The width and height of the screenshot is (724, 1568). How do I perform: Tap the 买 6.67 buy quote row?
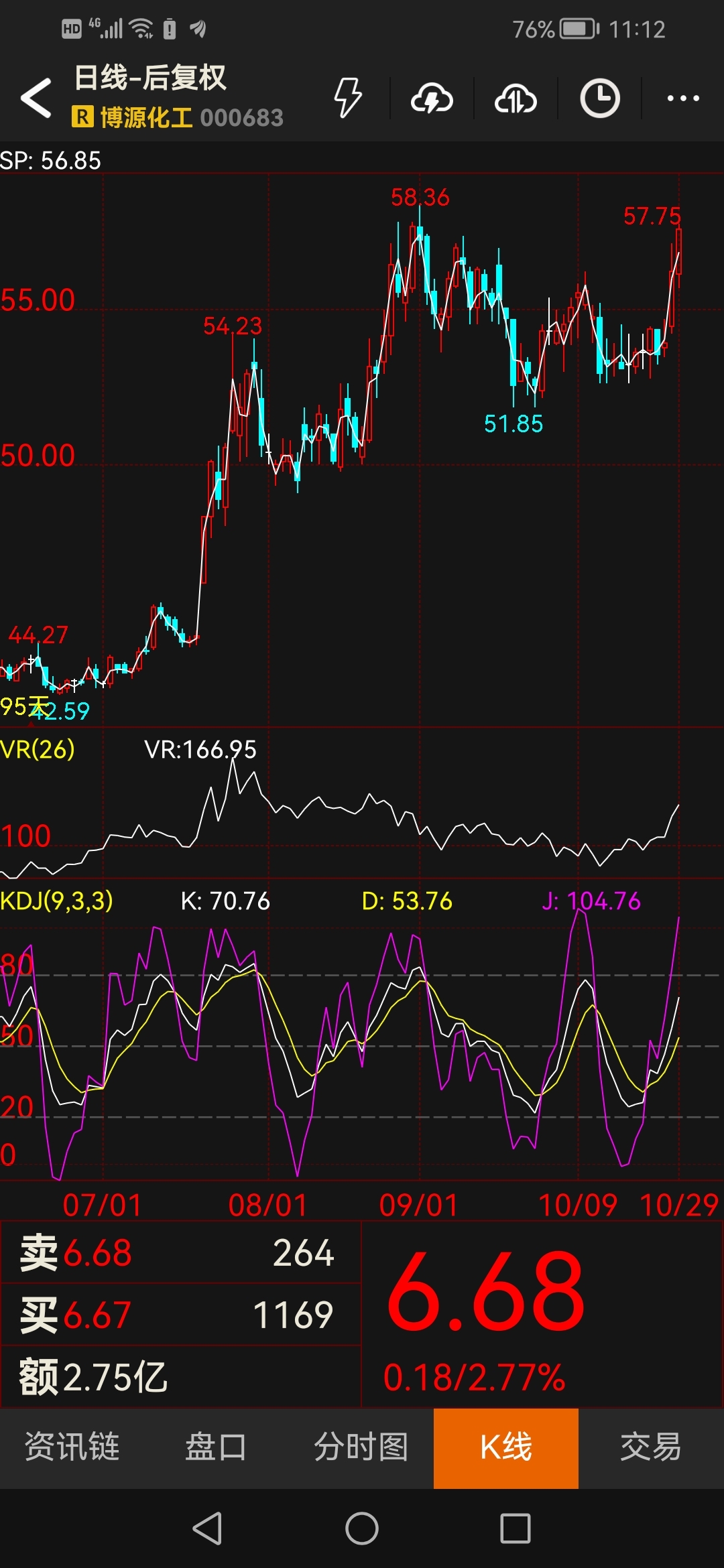181,1314
